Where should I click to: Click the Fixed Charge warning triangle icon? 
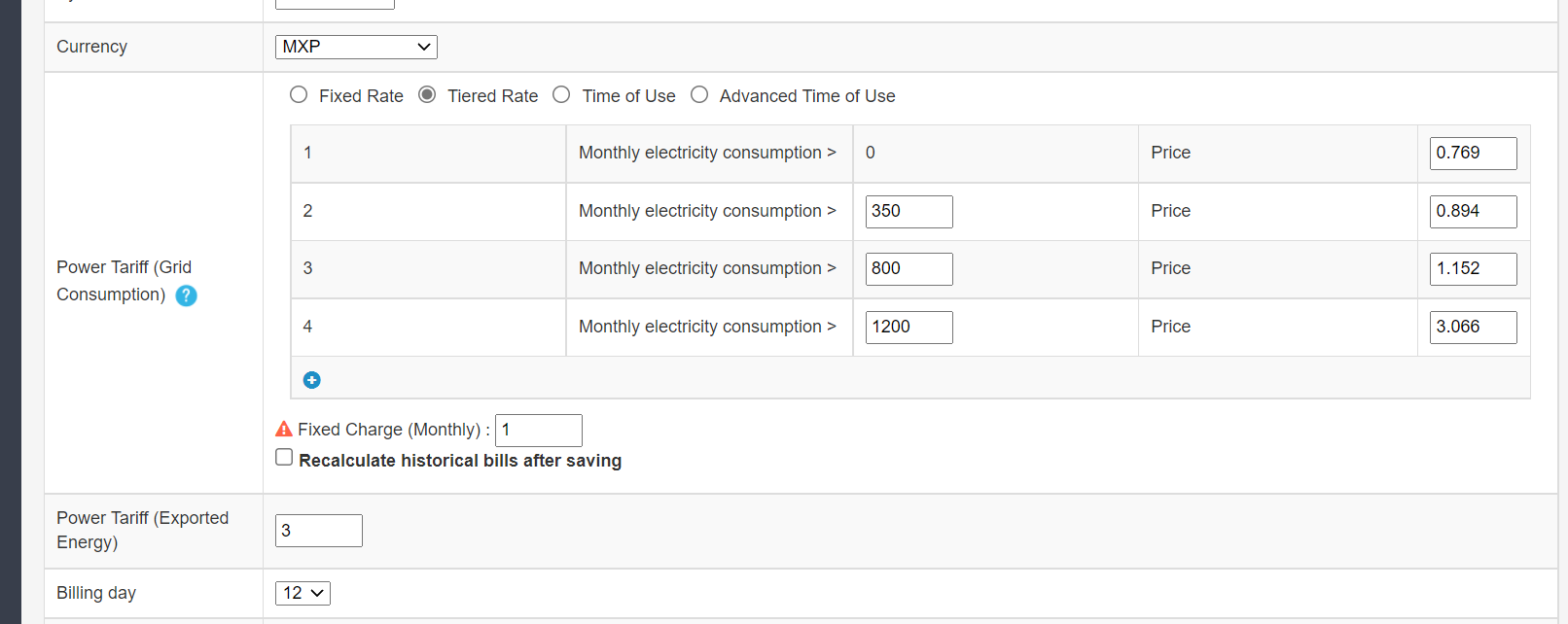point(284,429)
